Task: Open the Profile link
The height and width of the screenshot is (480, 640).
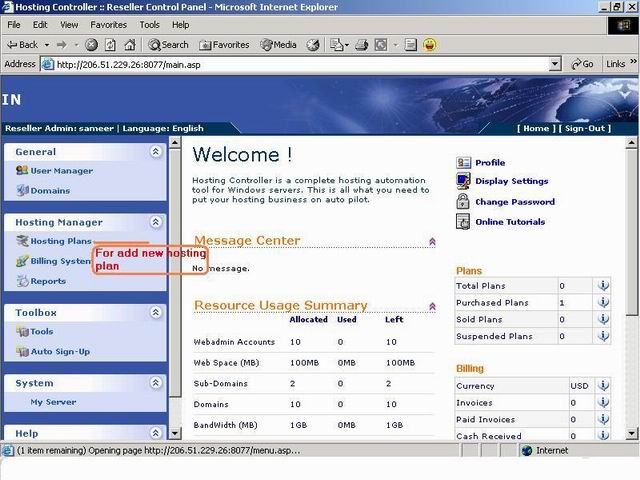Action: pyautogui.click(x=490, y=162)
